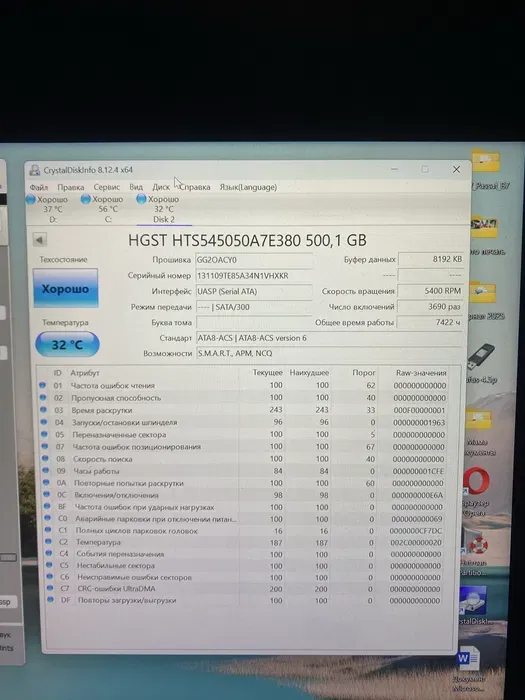Select the Пропускная способность row text
525x700 pixels.
[x=116, y=398]
